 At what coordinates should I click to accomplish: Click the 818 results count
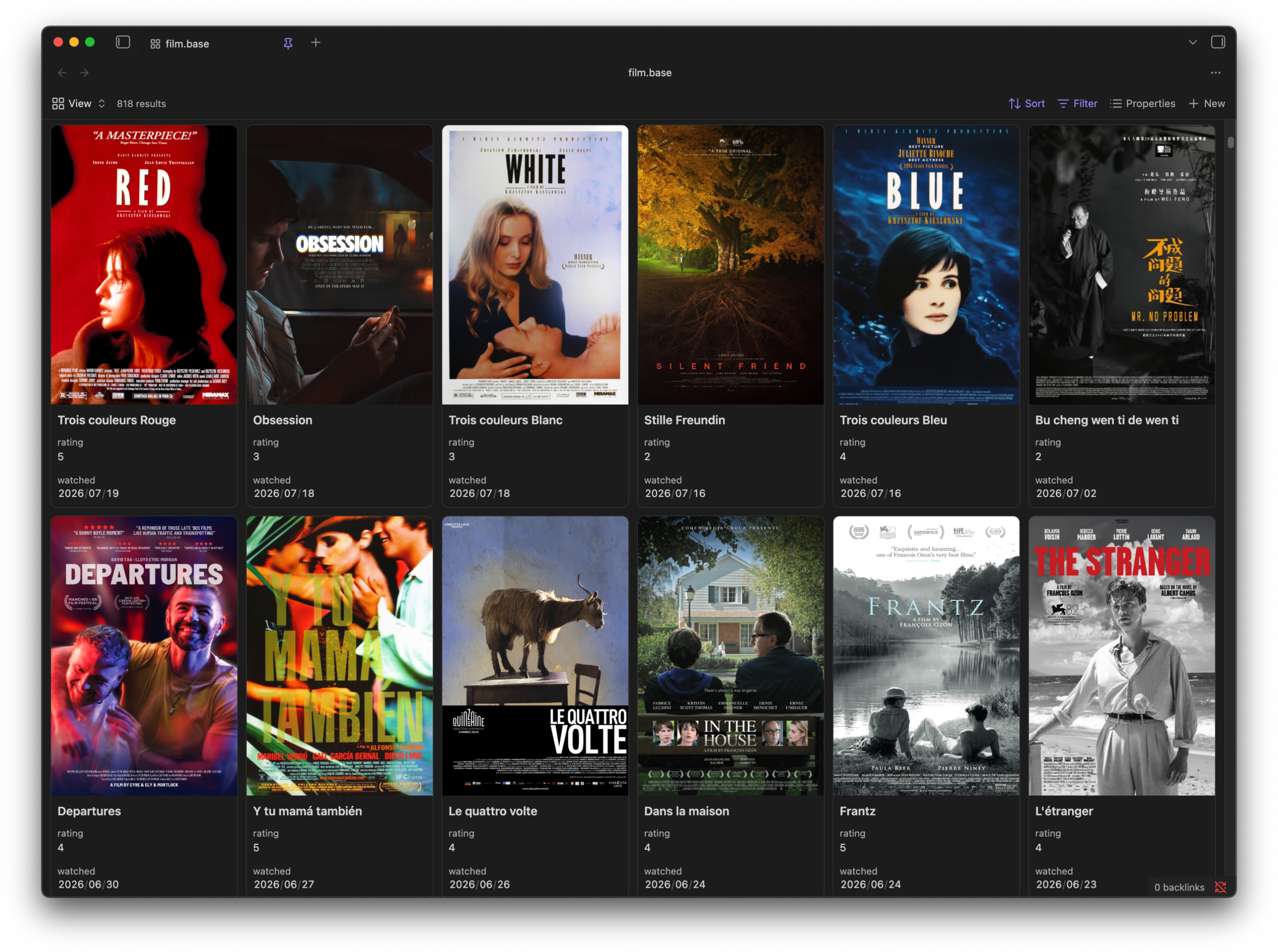pos(141,104)
